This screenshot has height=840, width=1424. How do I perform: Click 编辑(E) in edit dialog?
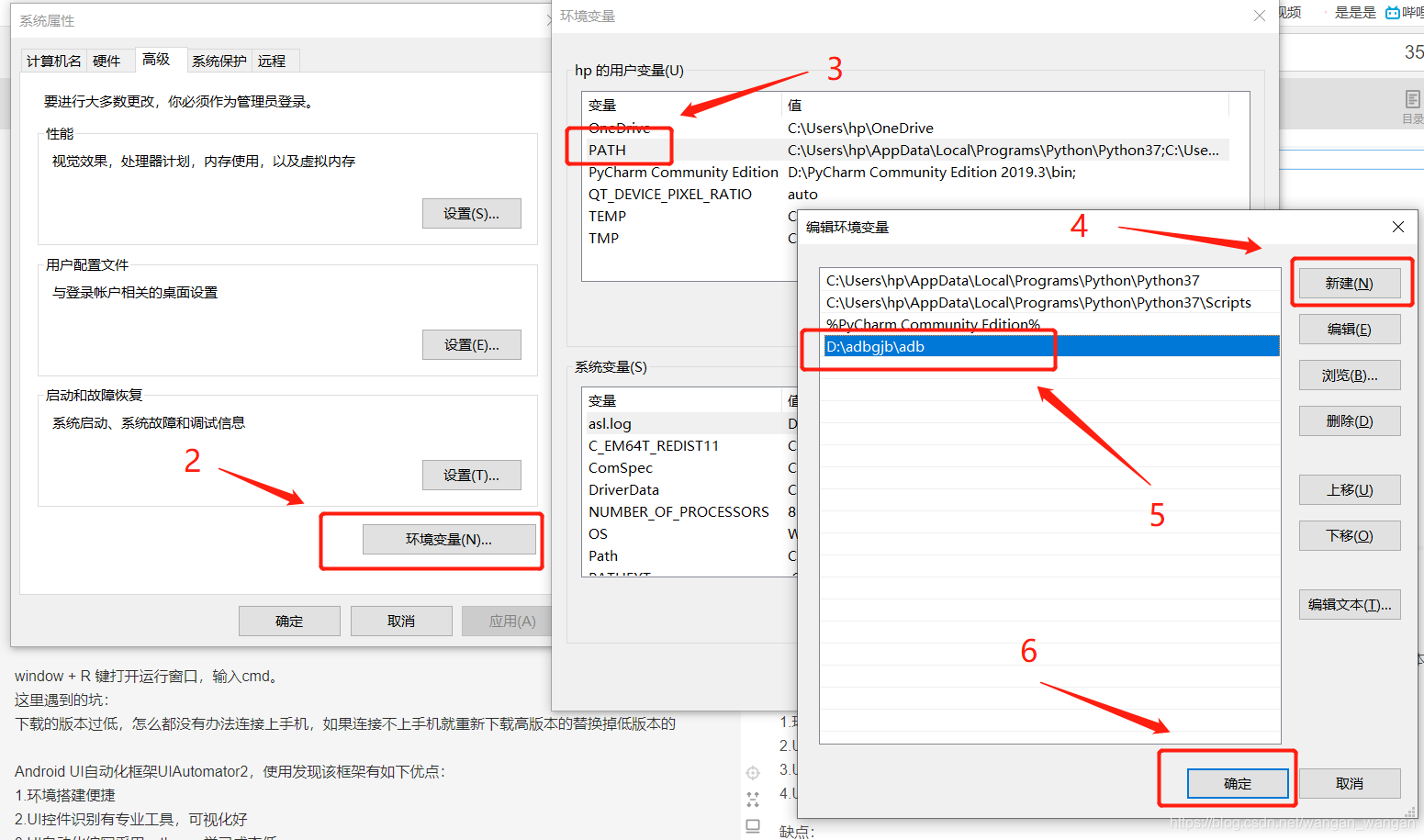click(1350, 329)
